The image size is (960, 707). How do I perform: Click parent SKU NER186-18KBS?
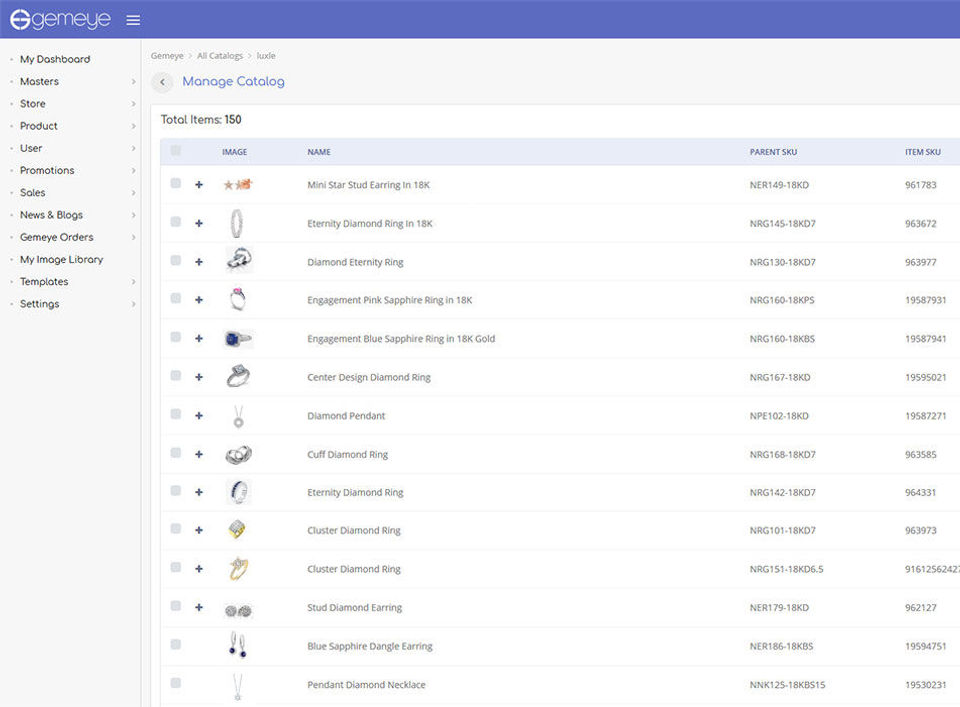pyautogui.click(x=781, y=646)
